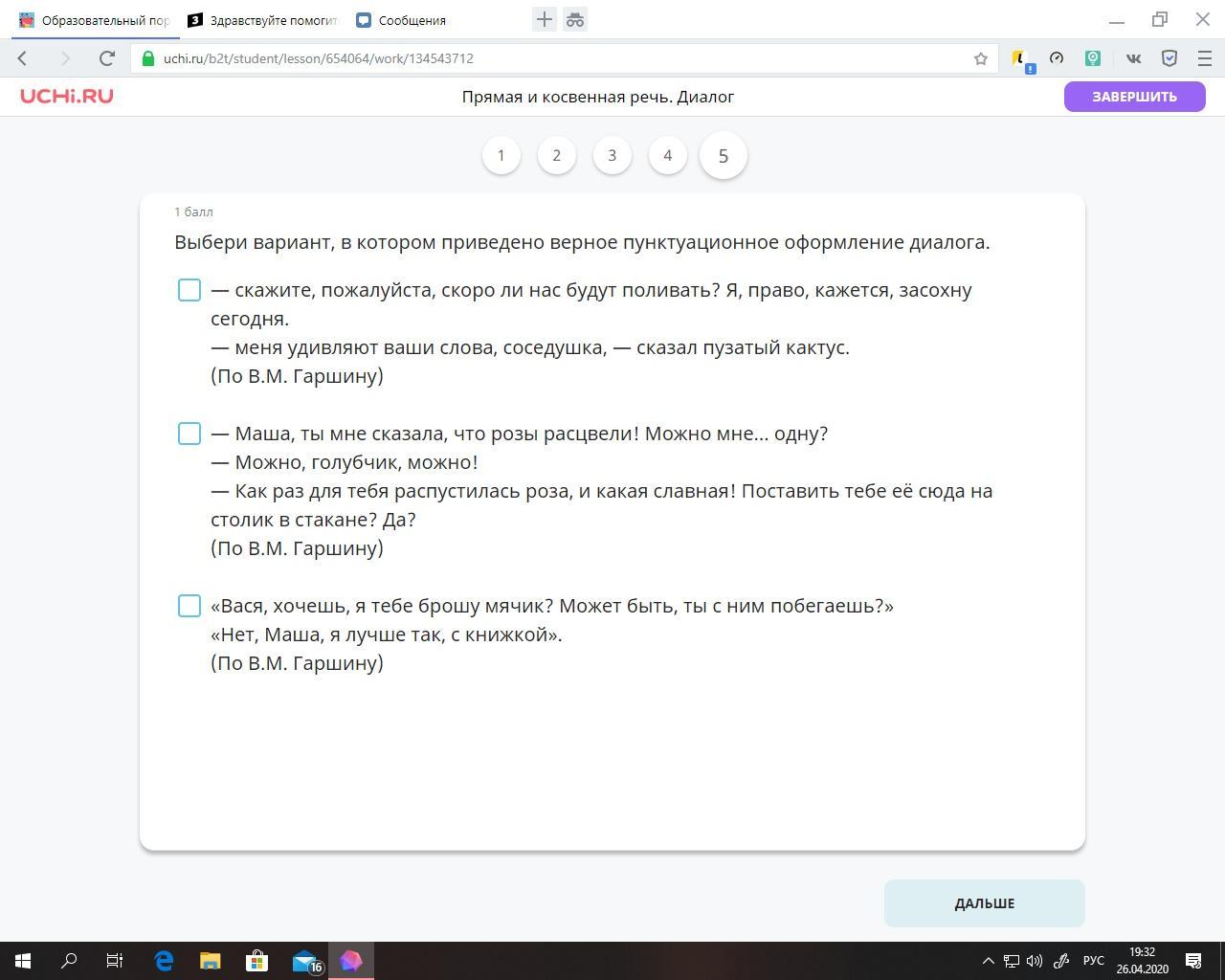Click the pen input tray icon
Screen dimensions: 1225x980
tap(1061, 961)
